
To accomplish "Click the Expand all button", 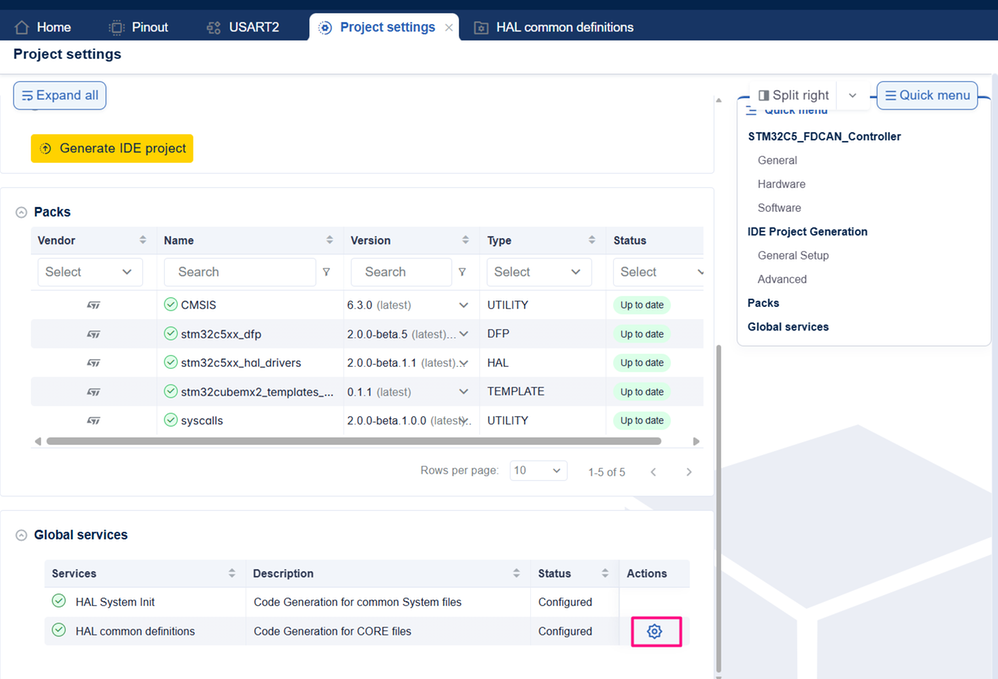I will (60, 95).
